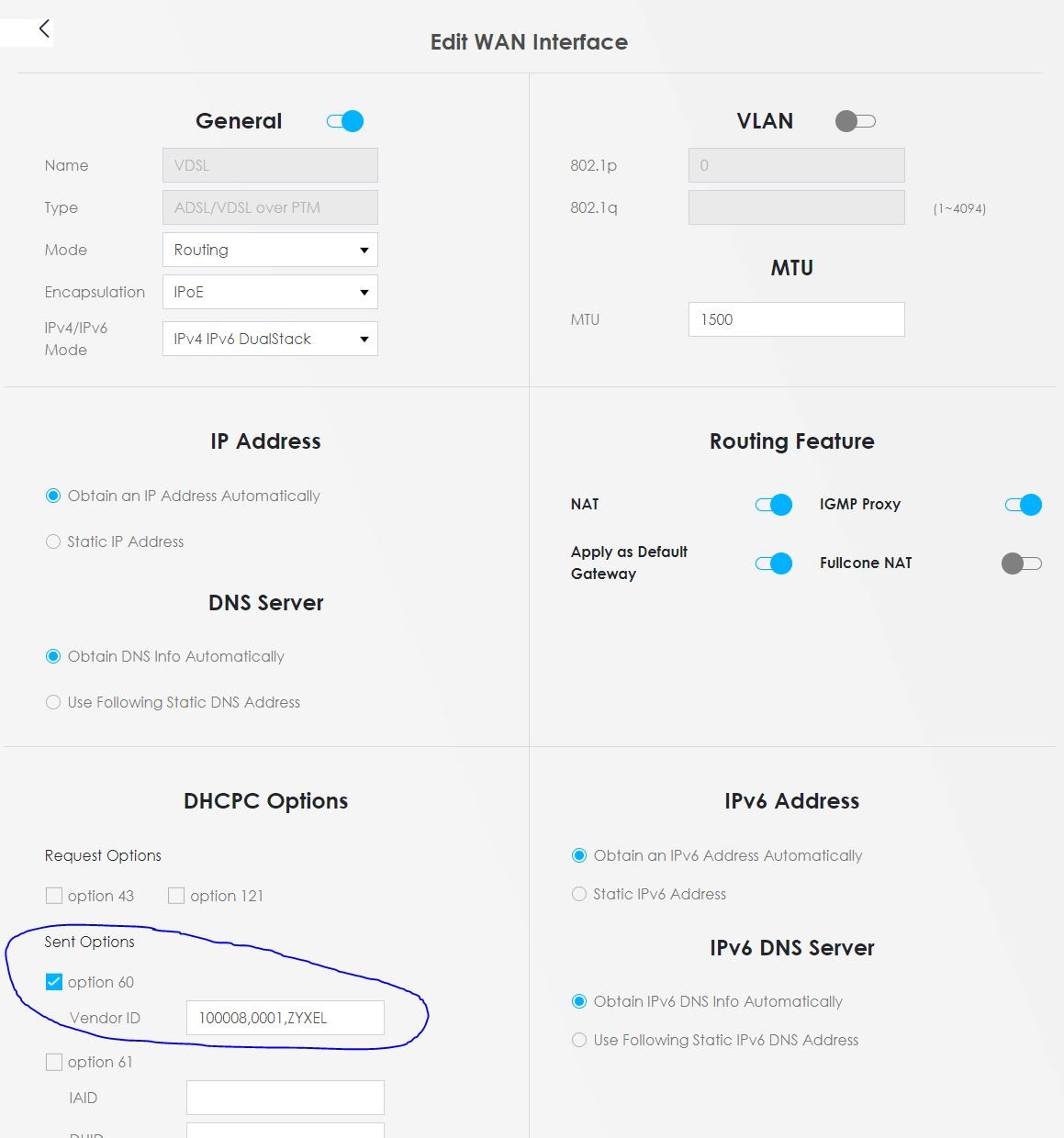
Task: Choose Use Following Static IPv6 DNS Address
Action: click(579, 1040)
